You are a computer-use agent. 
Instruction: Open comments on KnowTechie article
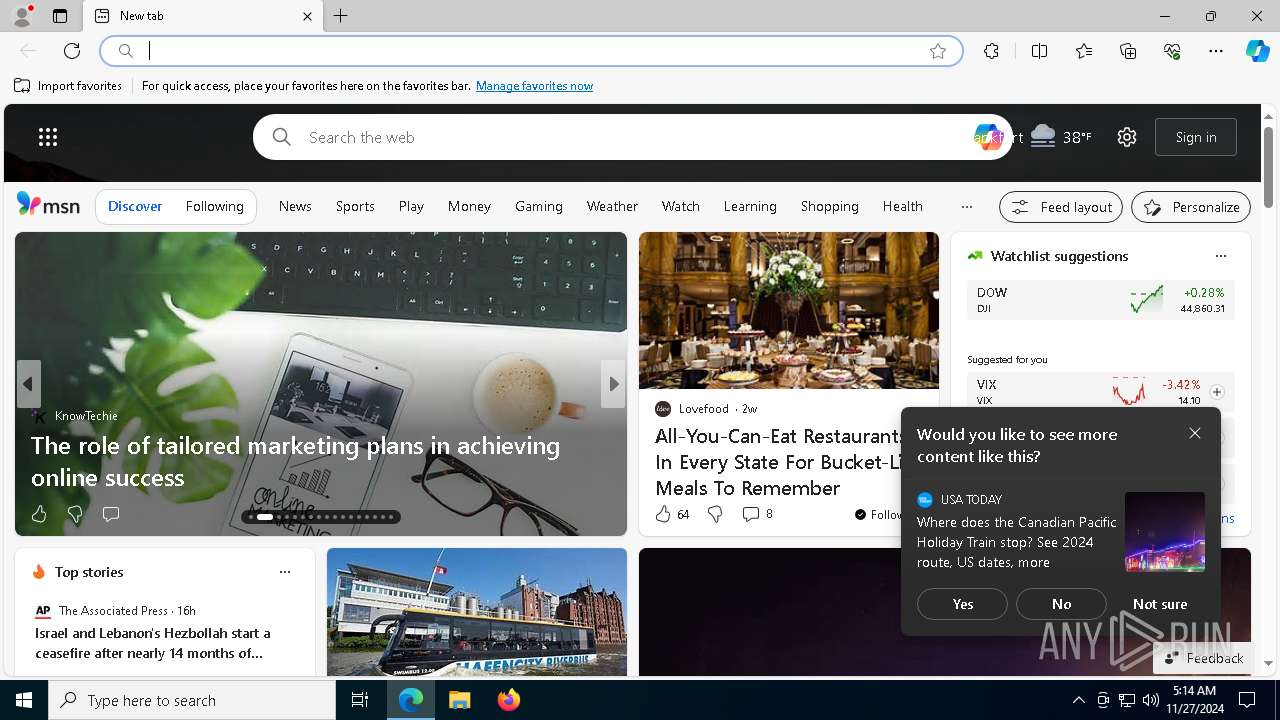tap(111, 514)
